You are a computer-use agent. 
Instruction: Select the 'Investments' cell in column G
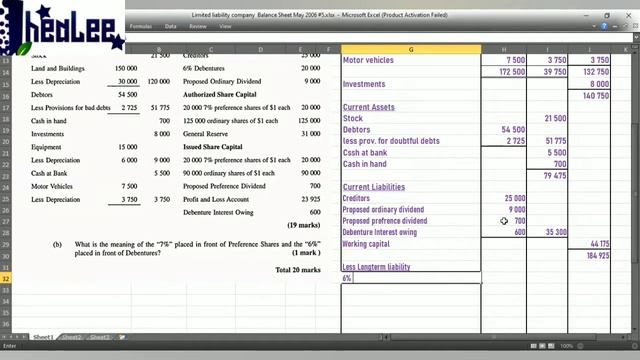pos(411,84)
